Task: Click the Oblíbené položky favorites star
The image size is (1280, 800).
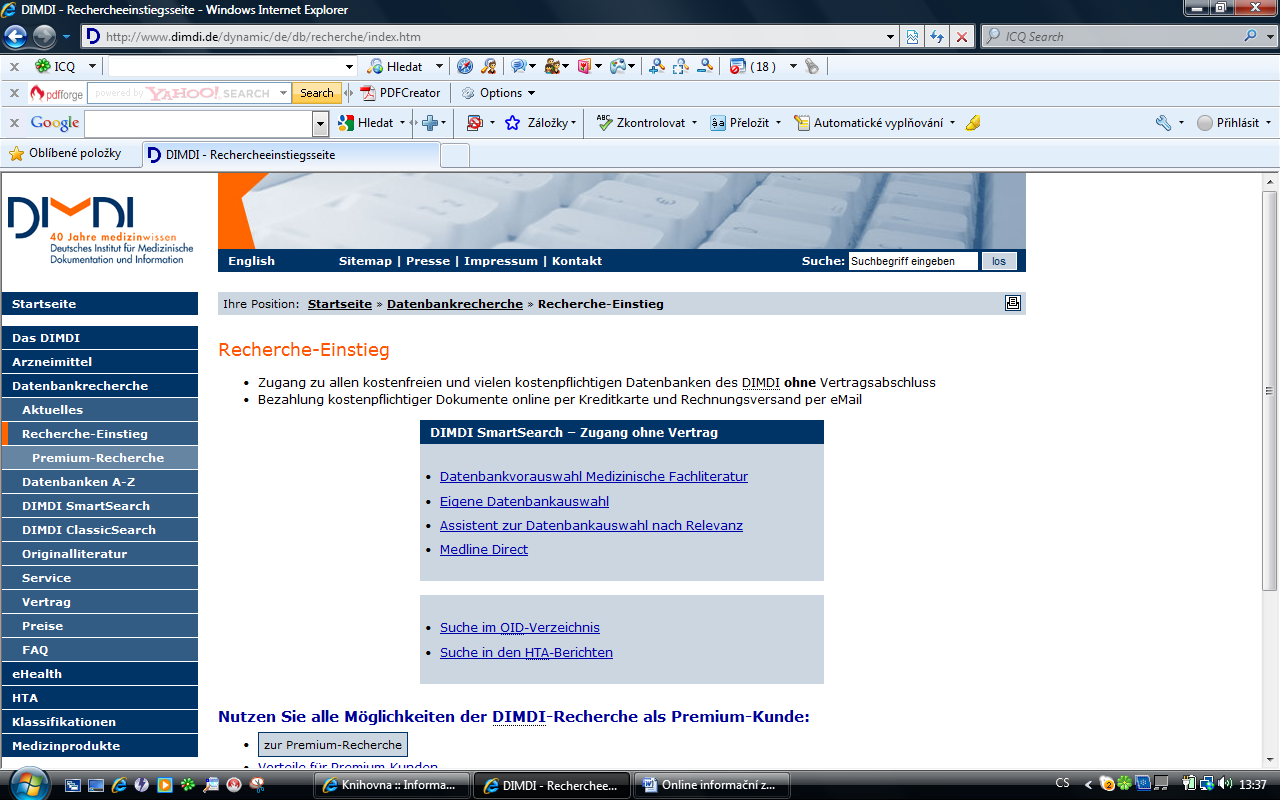Action: pyautogui.click(x=16, y=154)
